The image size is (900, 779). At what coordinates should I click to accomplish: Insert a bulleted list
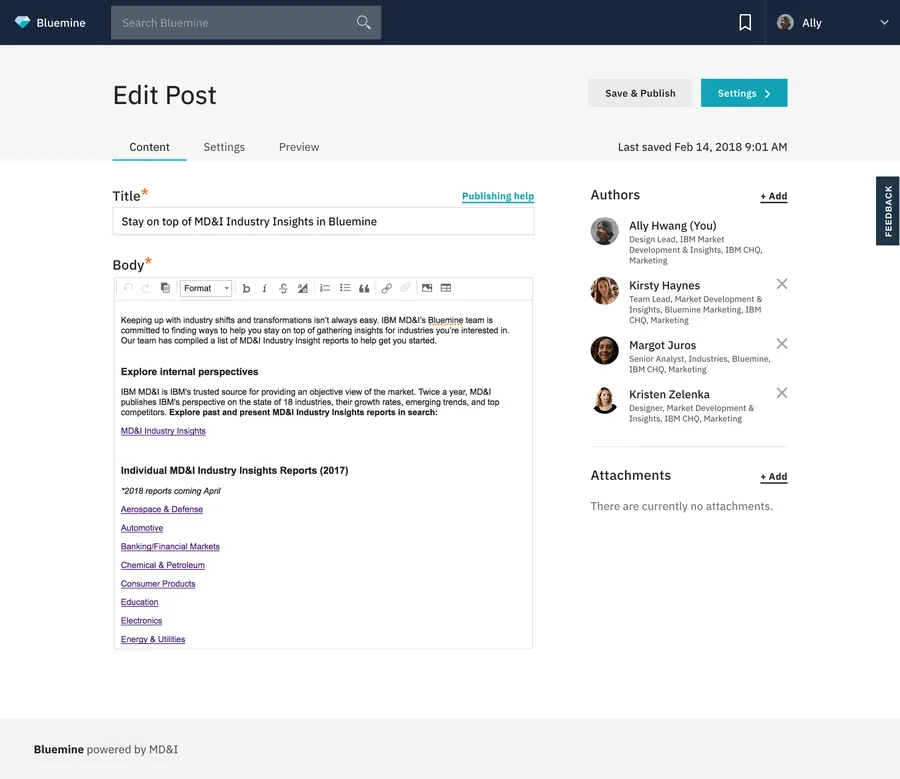(x=345, y=288)
